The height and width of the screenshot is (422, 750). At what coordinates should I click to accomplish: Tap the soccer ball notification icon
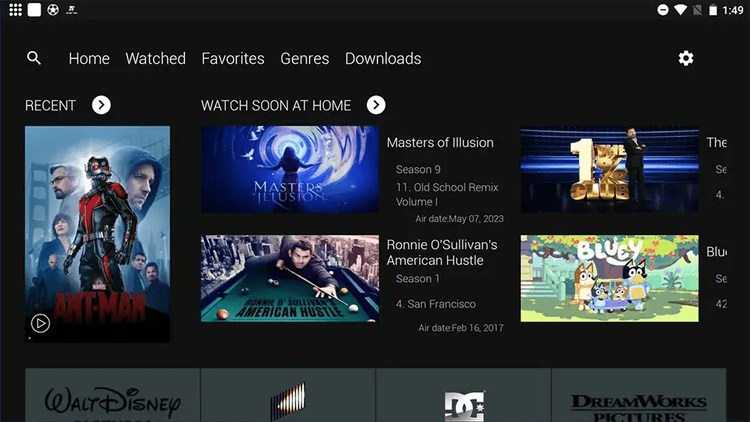(53, 10)
